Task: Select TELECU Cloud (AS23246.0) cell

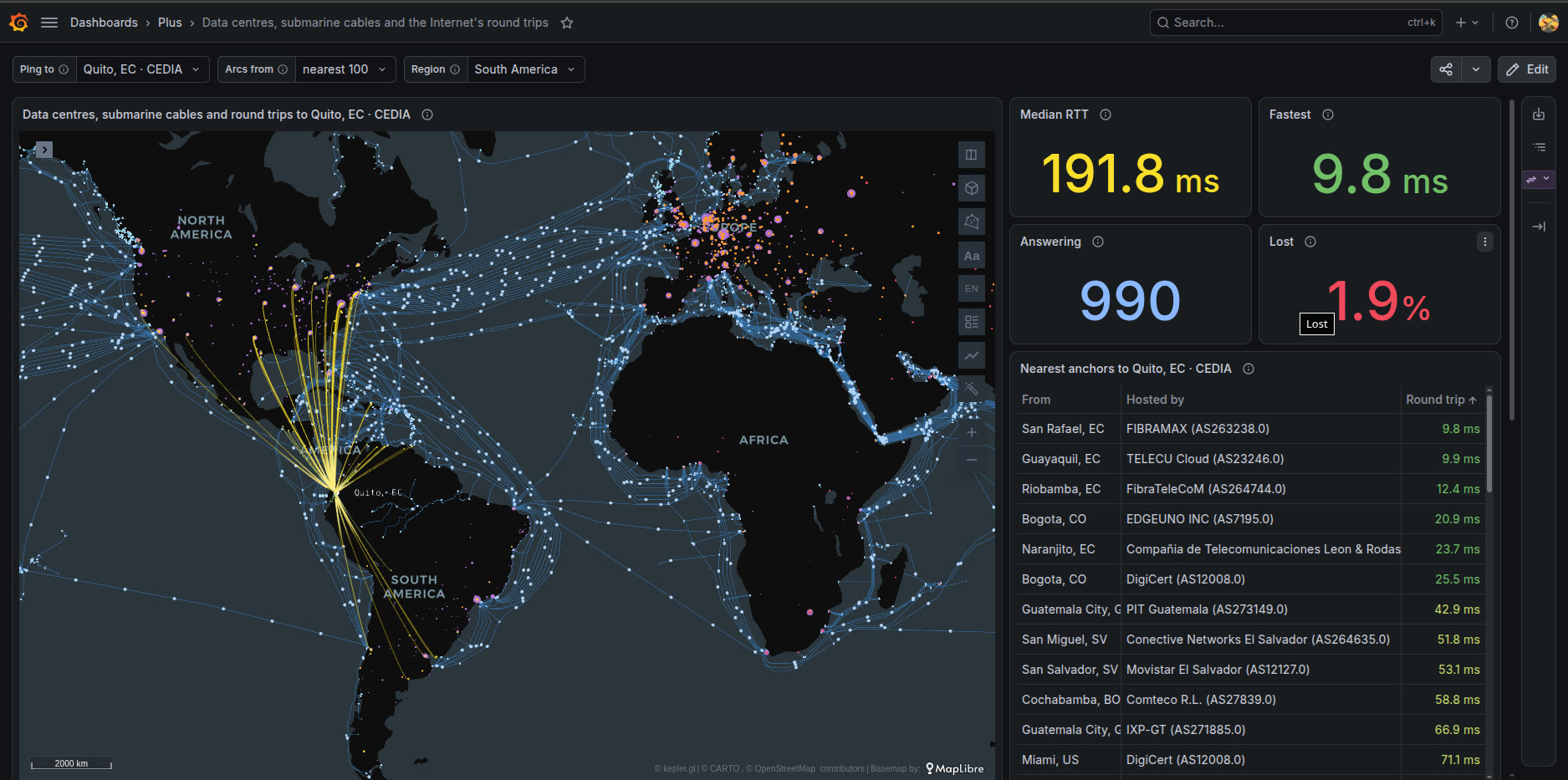Action: (1260, 459)
